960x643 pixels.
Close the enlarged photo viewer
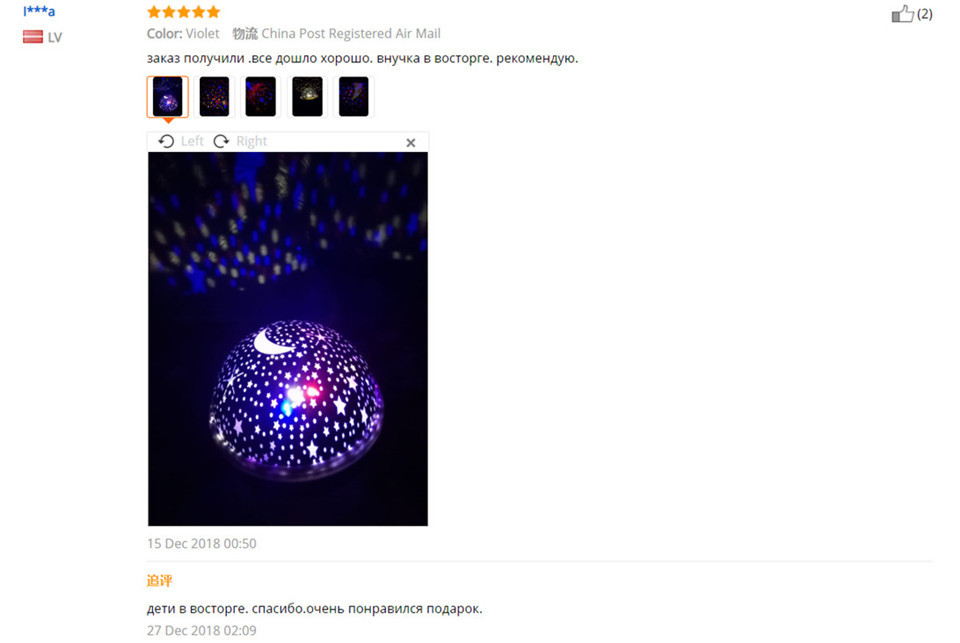[411, 143]
